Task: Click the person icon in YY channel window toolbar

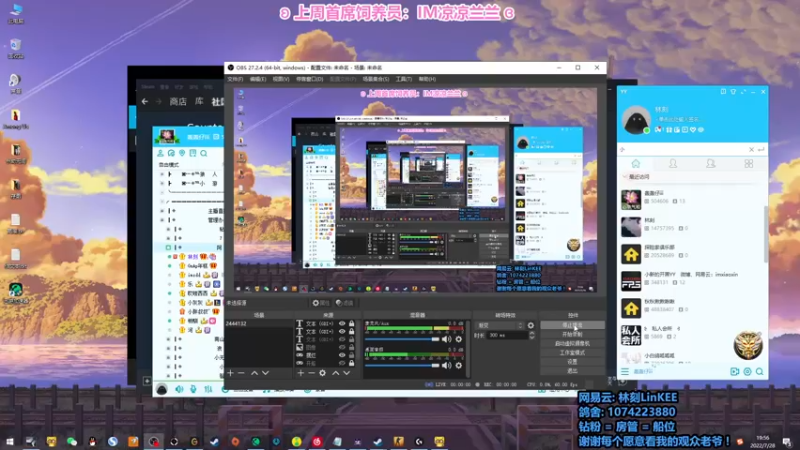Action: pyautogui.click(x=161, y=153)
